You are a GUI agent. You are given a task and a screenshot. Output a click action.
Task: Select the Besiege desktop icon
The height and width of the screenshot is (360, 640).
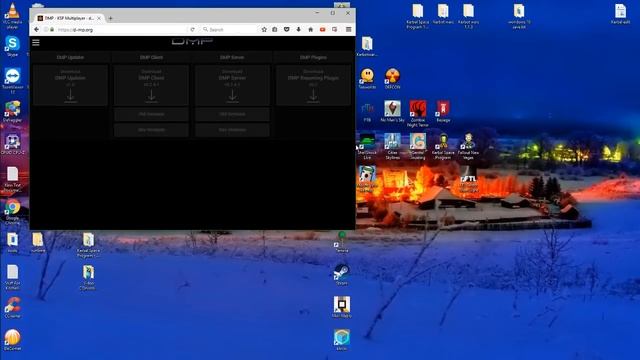pyautogui.click(x=443, y=111)
